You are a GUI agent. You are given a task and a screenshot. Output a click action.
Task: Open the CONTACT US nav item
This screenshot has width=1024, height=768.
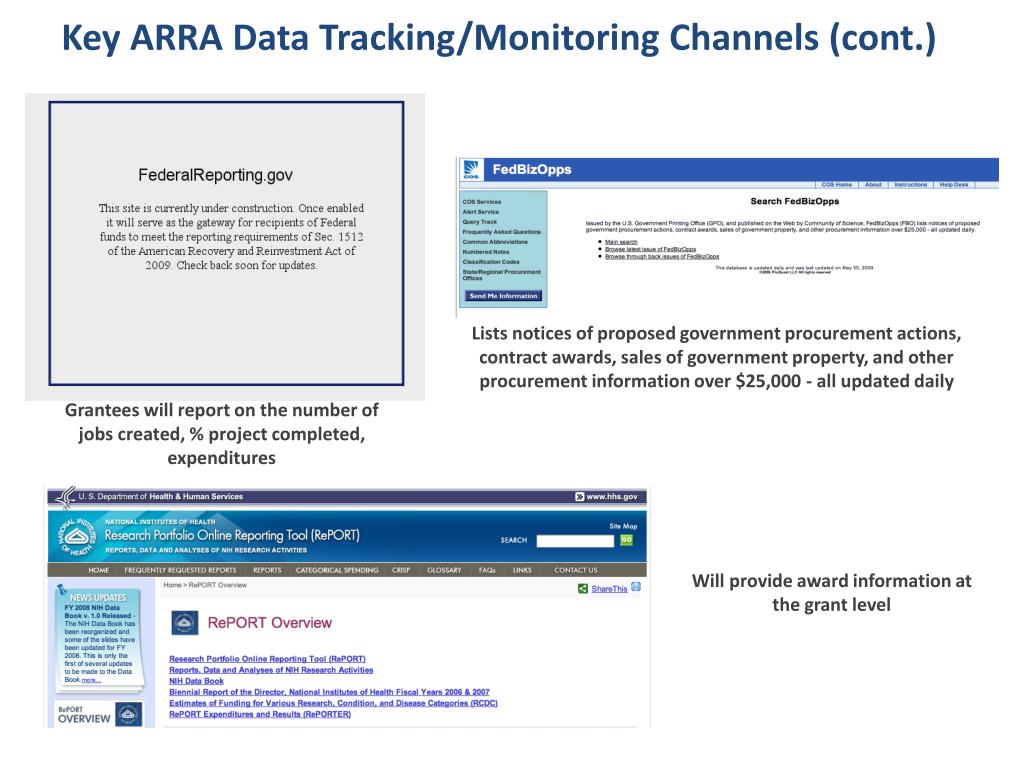click(576, 570)
